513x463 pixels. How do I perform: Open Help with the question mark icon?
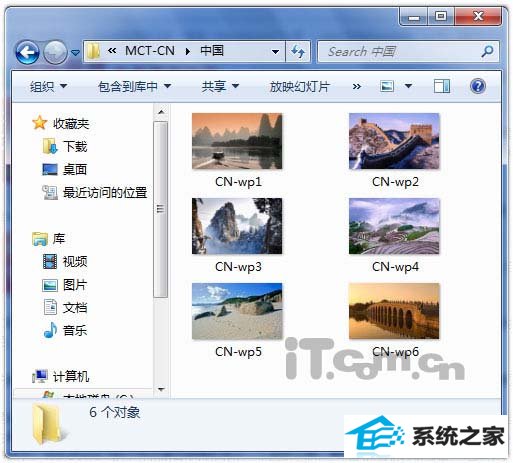478,86
